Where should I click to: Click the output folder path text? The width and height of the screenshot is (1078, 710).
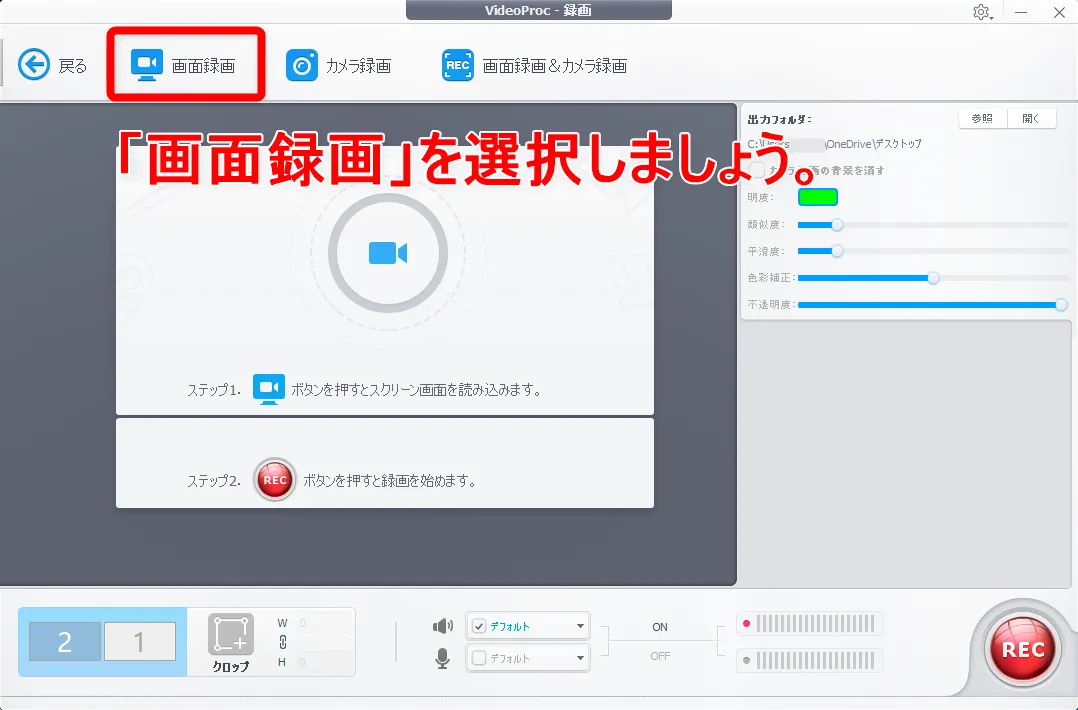834,144
